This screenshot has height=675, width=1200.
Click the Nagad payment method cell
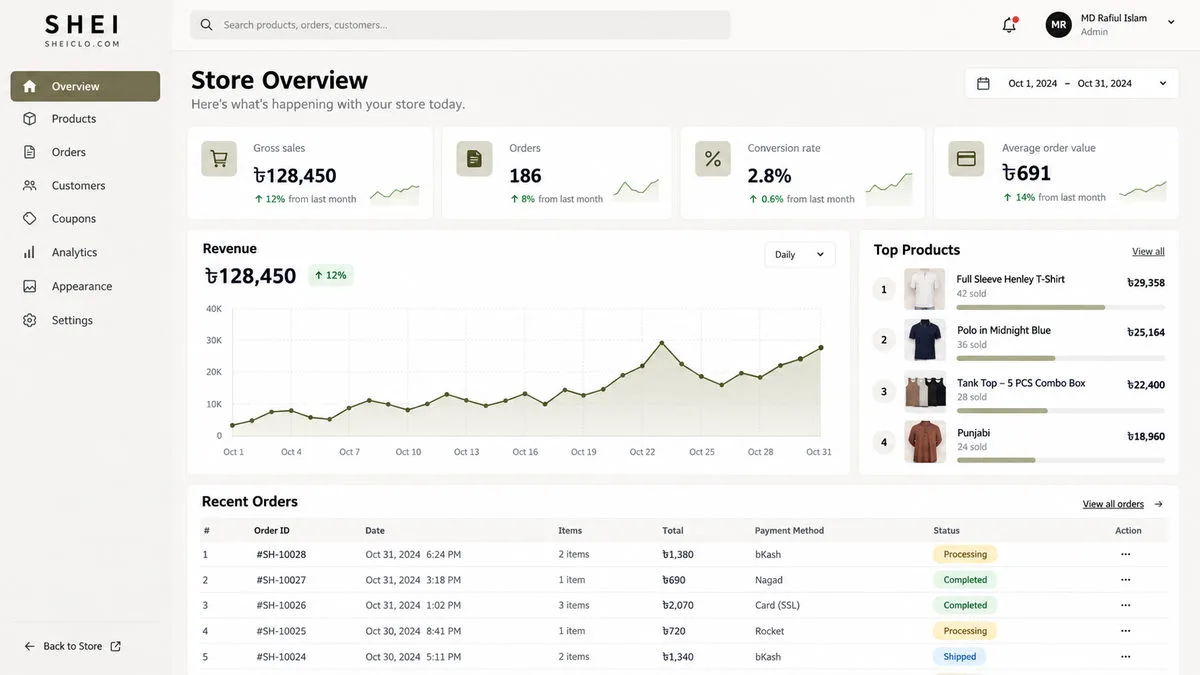point(769,580)
